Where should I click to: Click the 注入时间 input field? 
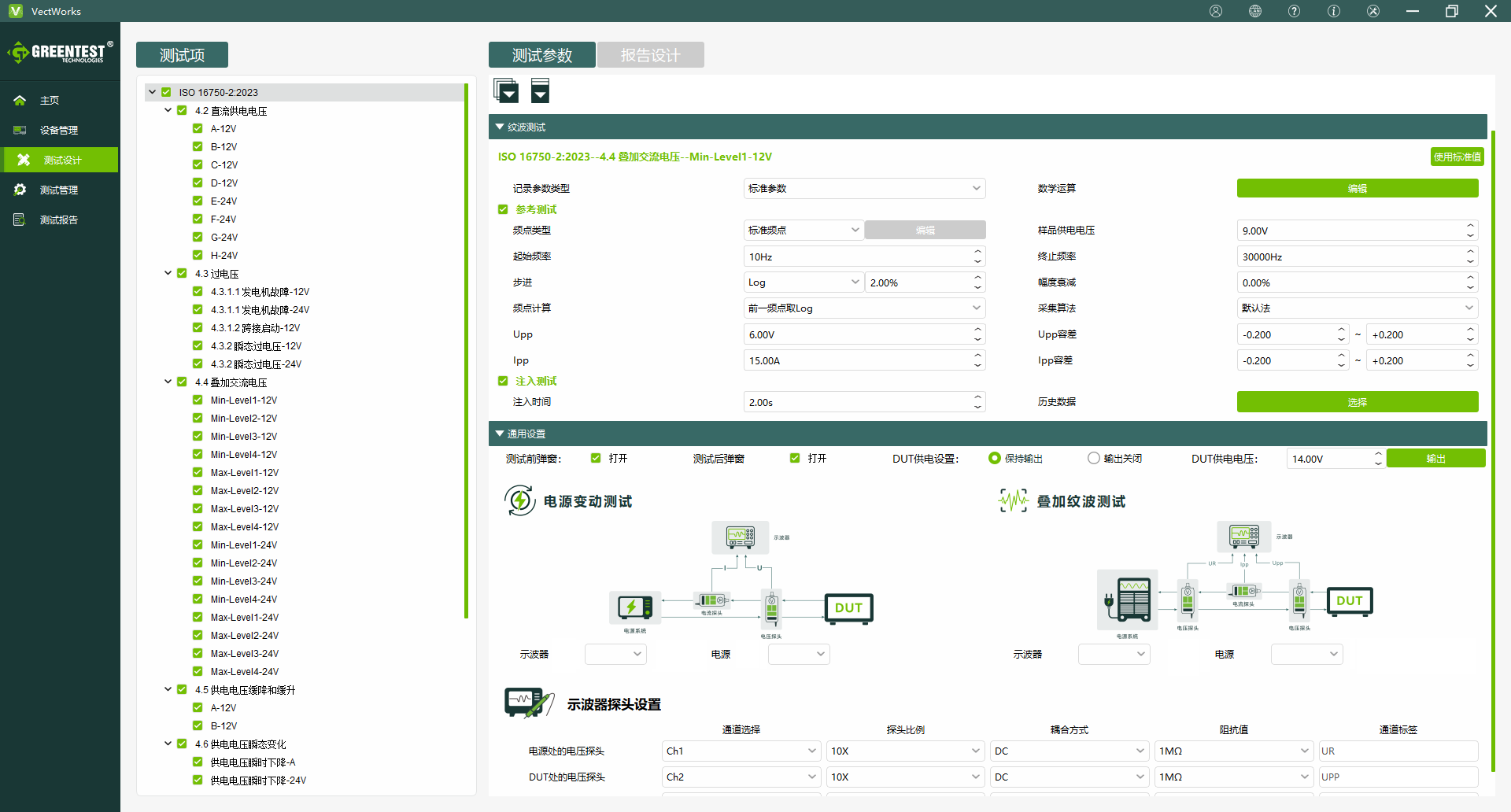tap(858, 401)
